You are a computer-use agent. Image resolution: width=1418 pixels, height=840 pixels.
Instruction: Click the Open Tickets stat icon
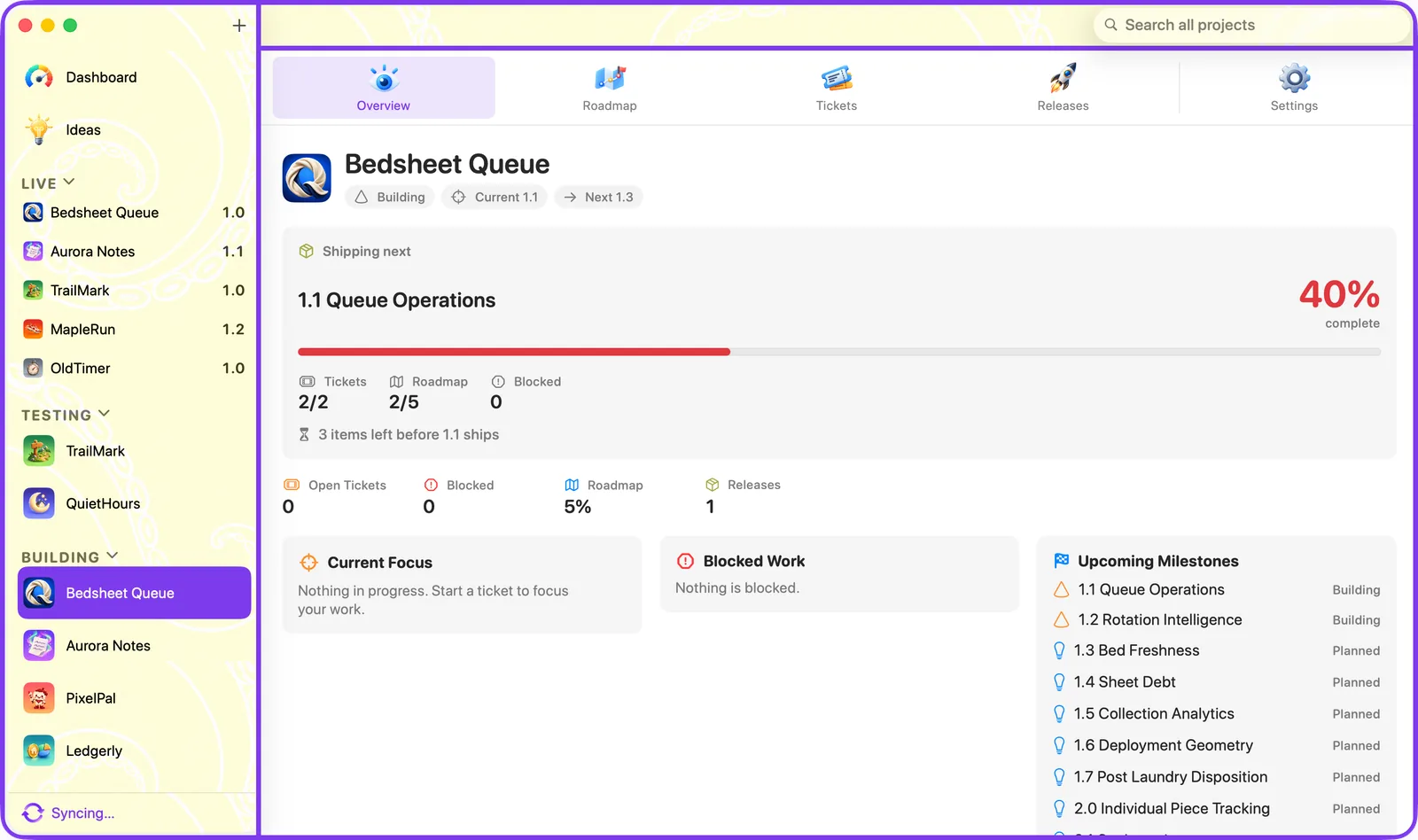[x=292, y=485]
